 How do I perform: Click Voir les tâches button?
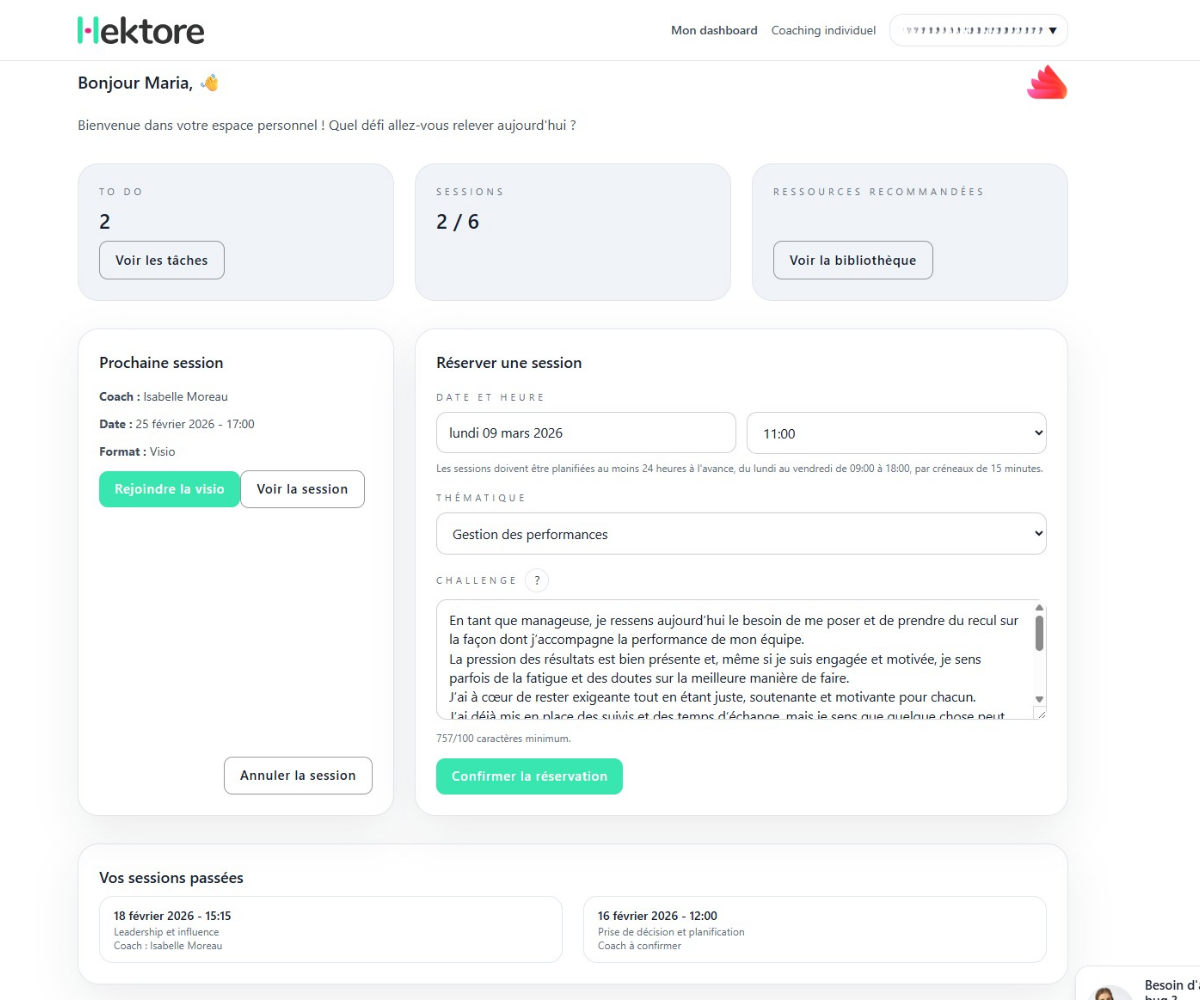(162, 260)
